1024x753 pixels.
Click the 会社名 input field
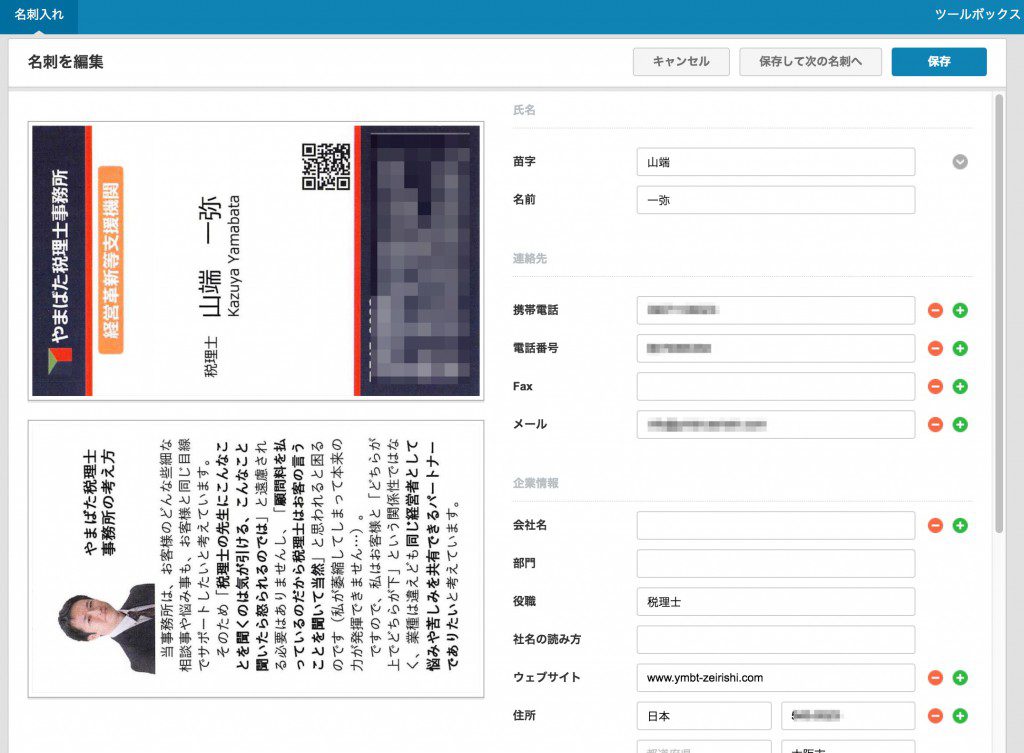(776, 525)
